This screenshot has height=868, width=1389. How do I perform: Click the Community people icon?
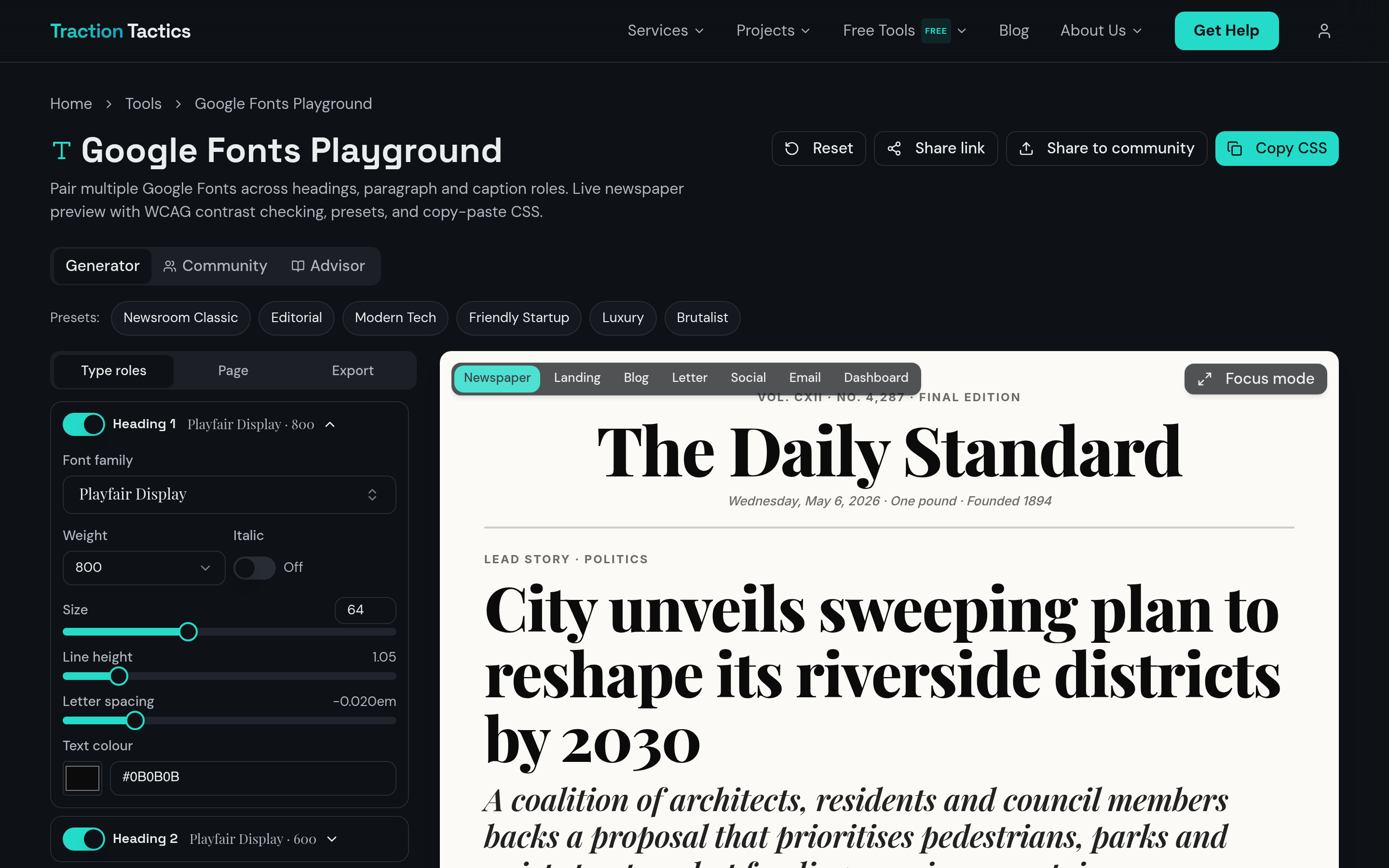point(169,266)
